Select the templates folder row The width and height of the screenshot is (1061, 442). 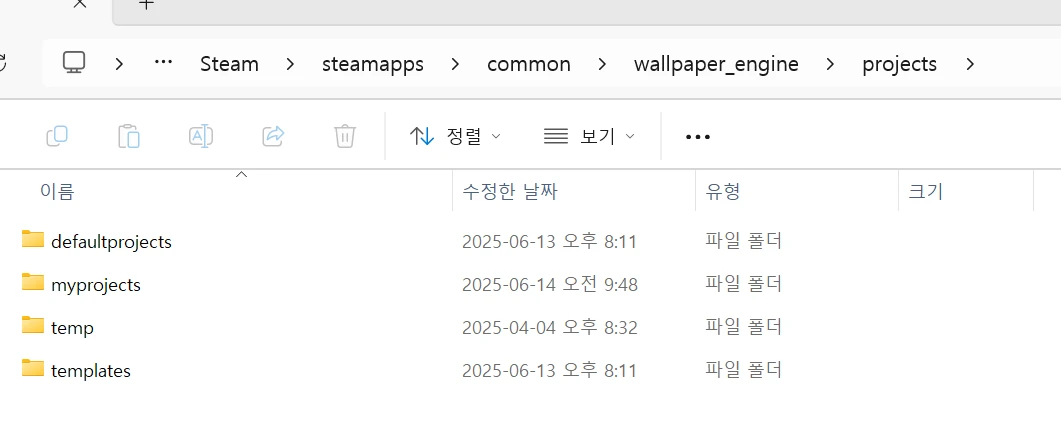tap(90, 371)
